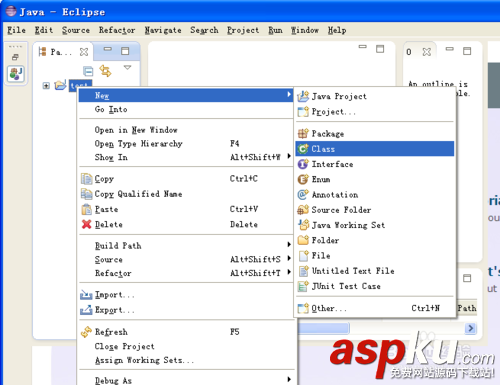The width and height of the screenshot is (500, 385).
Task: Open the Run menu
Action: coord(275,30)
